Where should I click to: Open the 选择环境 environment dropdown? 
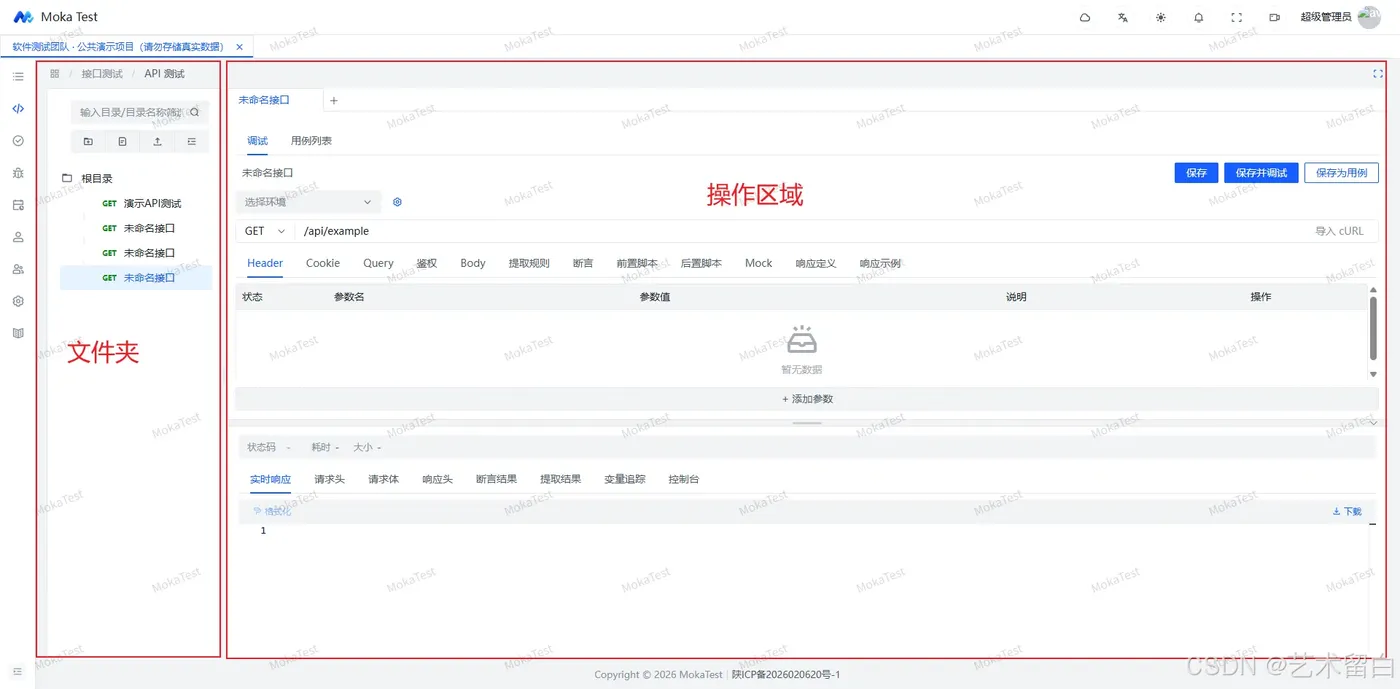tap(308, 202)
